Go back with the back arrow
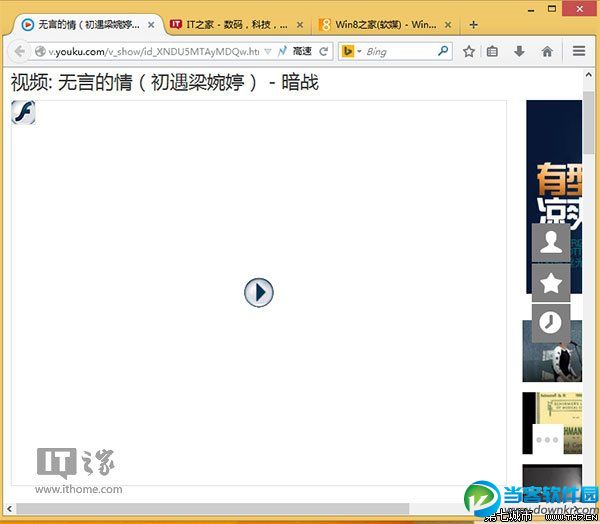This screenshot has width=600, height=524. point(19,51)
